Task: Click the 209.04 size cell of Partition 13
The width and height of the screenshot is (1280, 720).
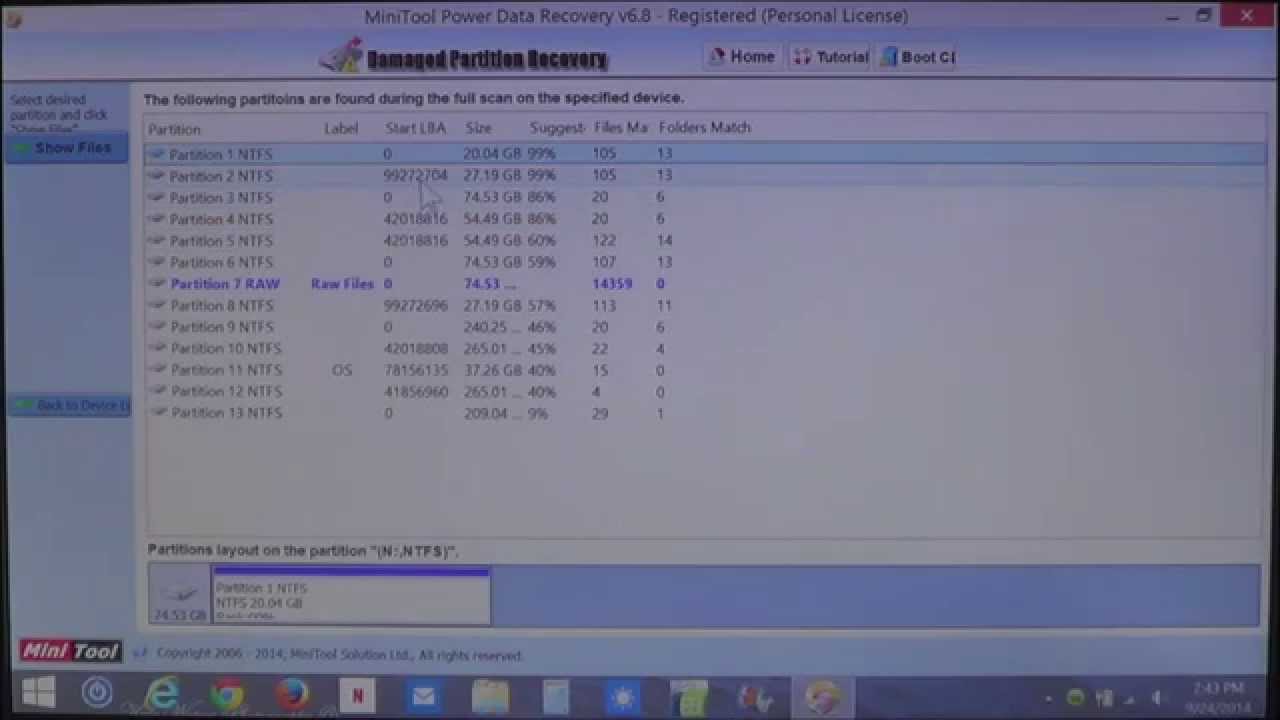Action: tap(492, 413)
